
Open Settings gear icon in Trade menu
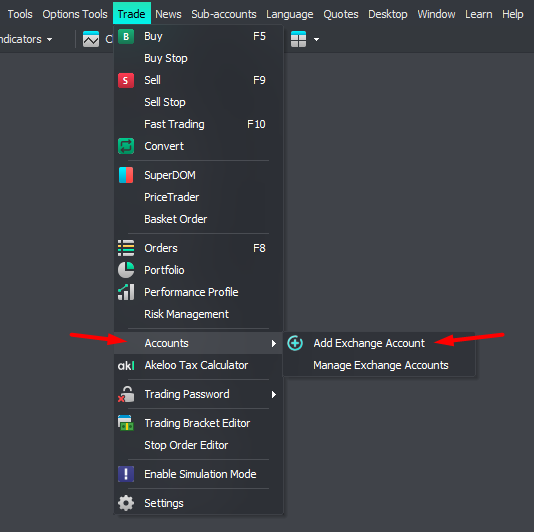coord(126,503)
